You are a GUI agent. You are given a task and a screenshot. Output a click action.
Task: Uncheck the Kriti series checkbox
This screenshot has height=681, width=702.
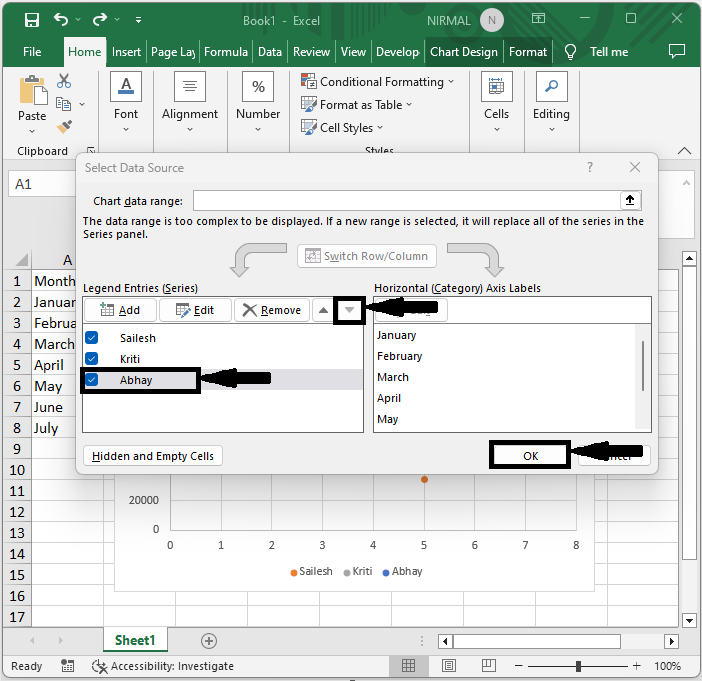(92, 358)
